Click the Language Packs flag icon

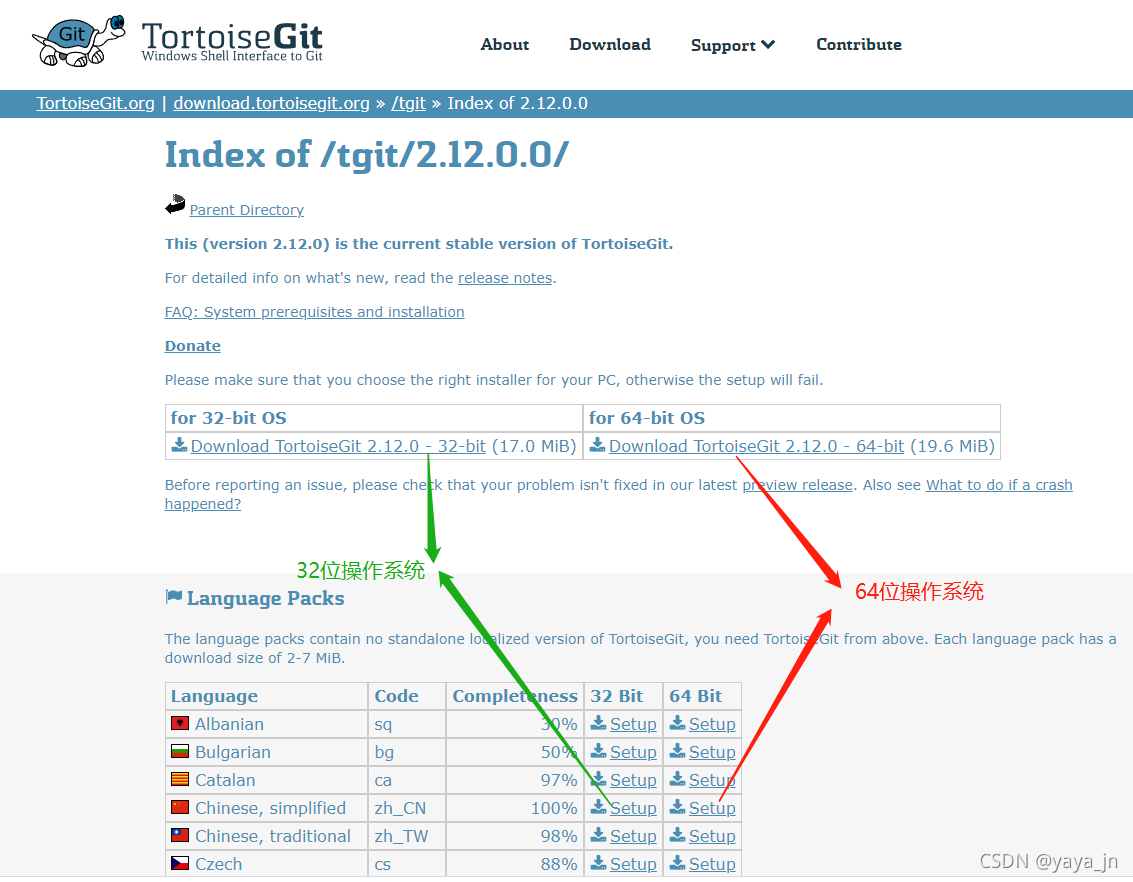173,597
